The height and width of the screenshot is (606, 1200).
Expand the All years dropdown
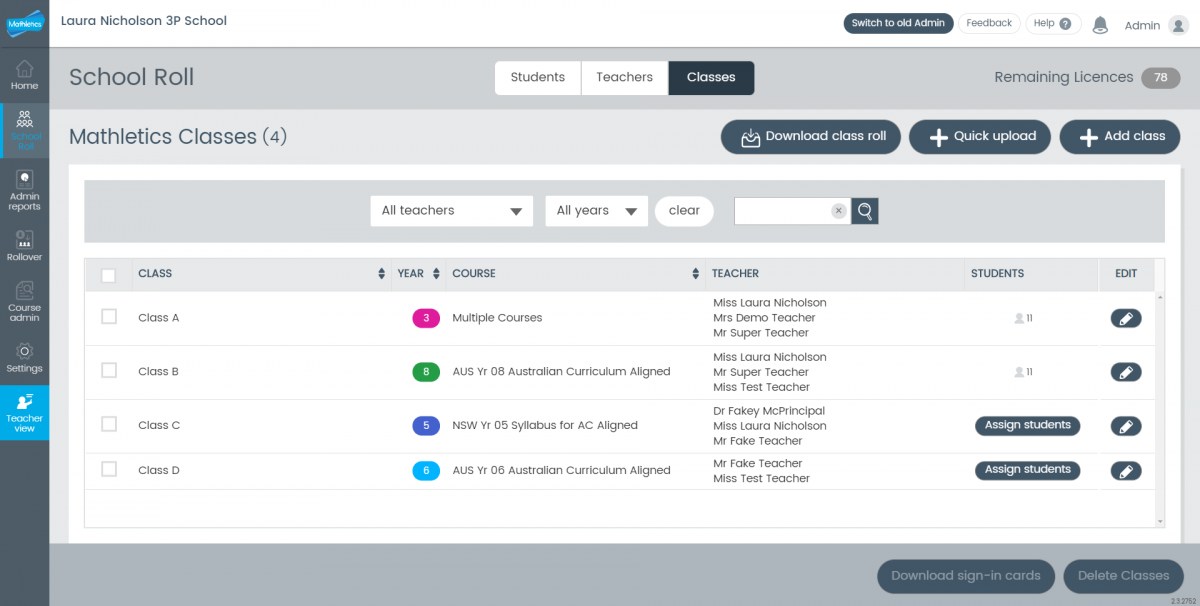[596, 211]
